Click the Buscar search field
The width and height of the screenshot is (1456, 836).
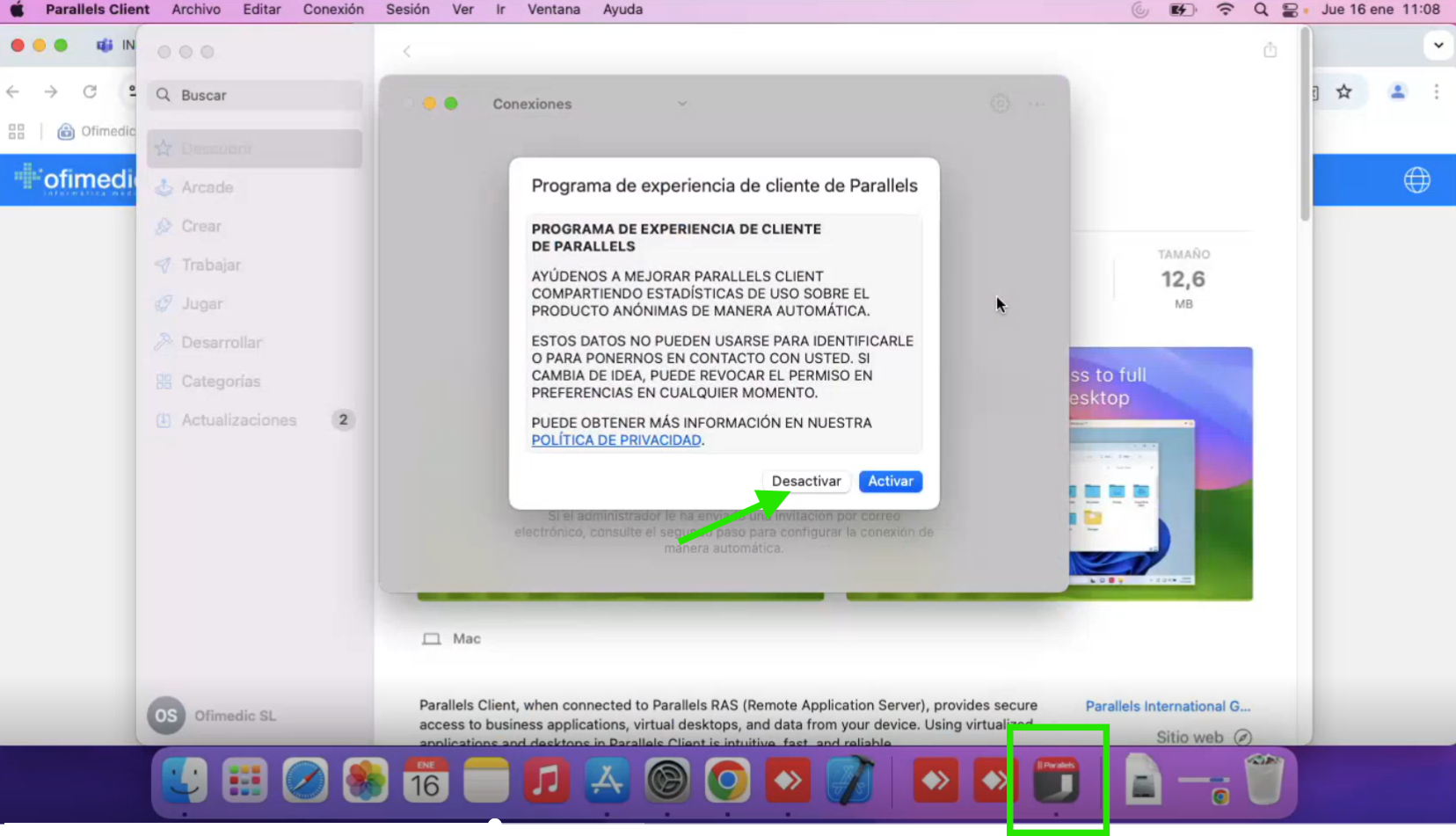[x=255, y=95]
